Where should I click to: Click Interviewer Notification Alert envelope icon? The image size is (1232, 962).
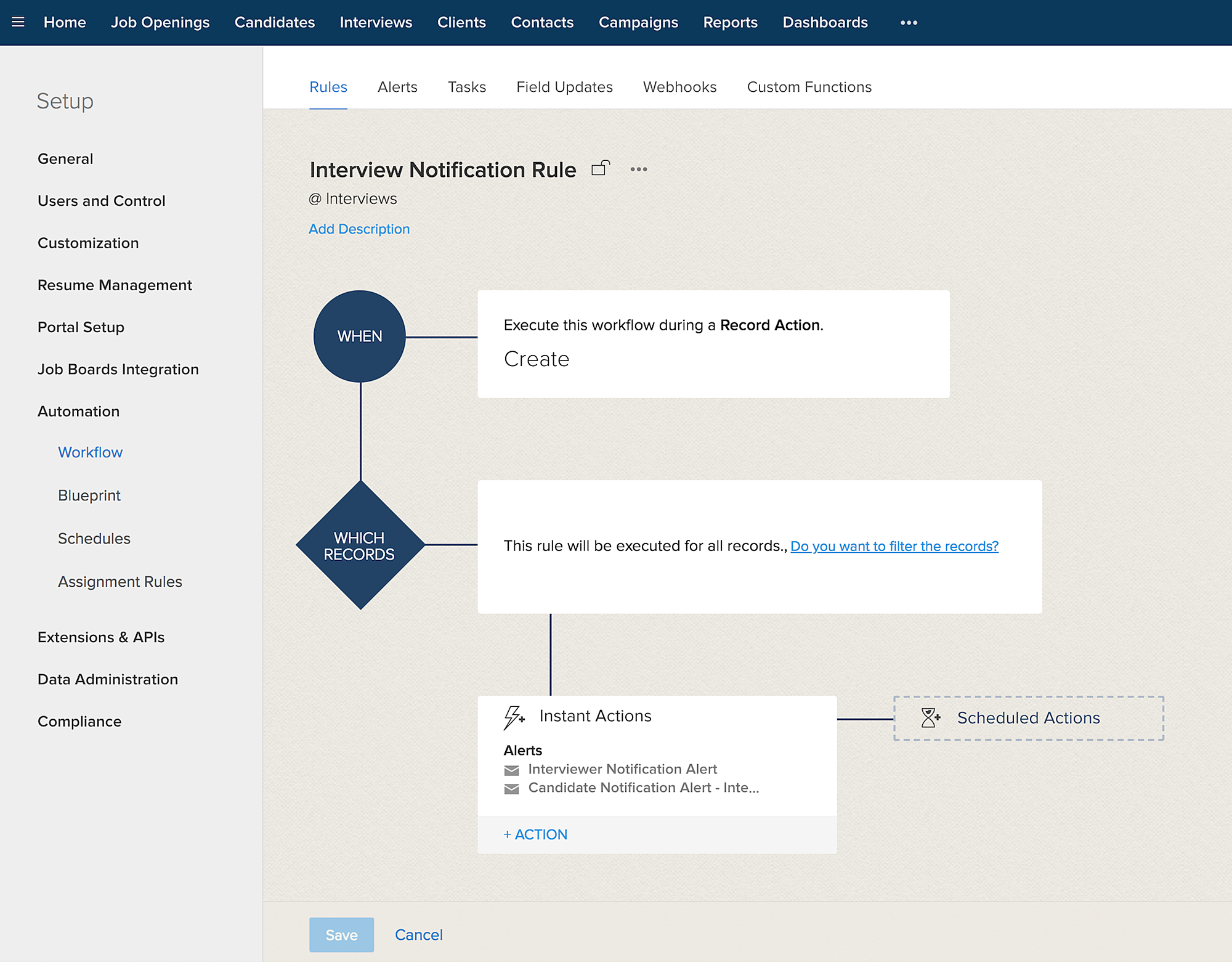[x=511, y=770]
